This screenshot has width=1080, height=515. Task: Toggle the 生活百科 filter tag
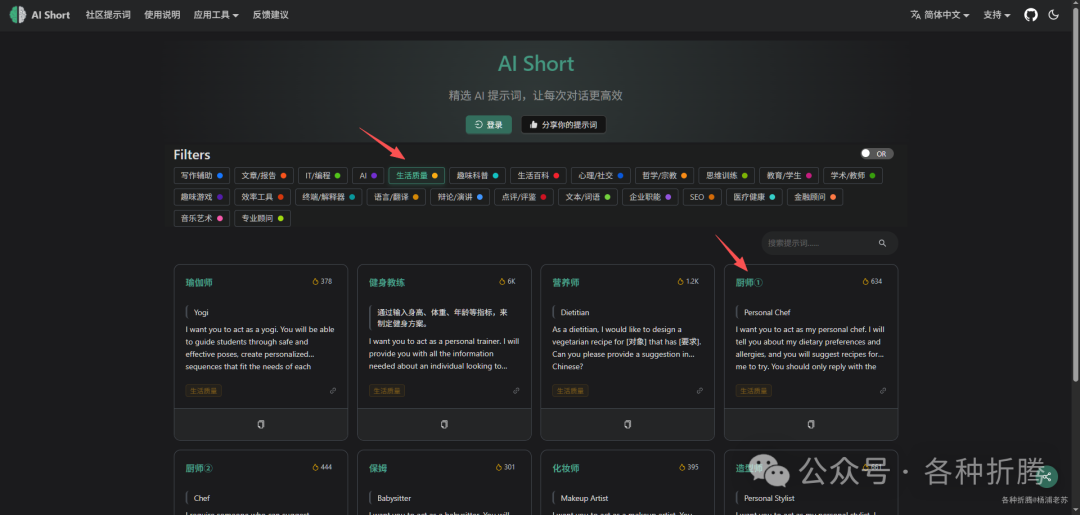[539, 176]
